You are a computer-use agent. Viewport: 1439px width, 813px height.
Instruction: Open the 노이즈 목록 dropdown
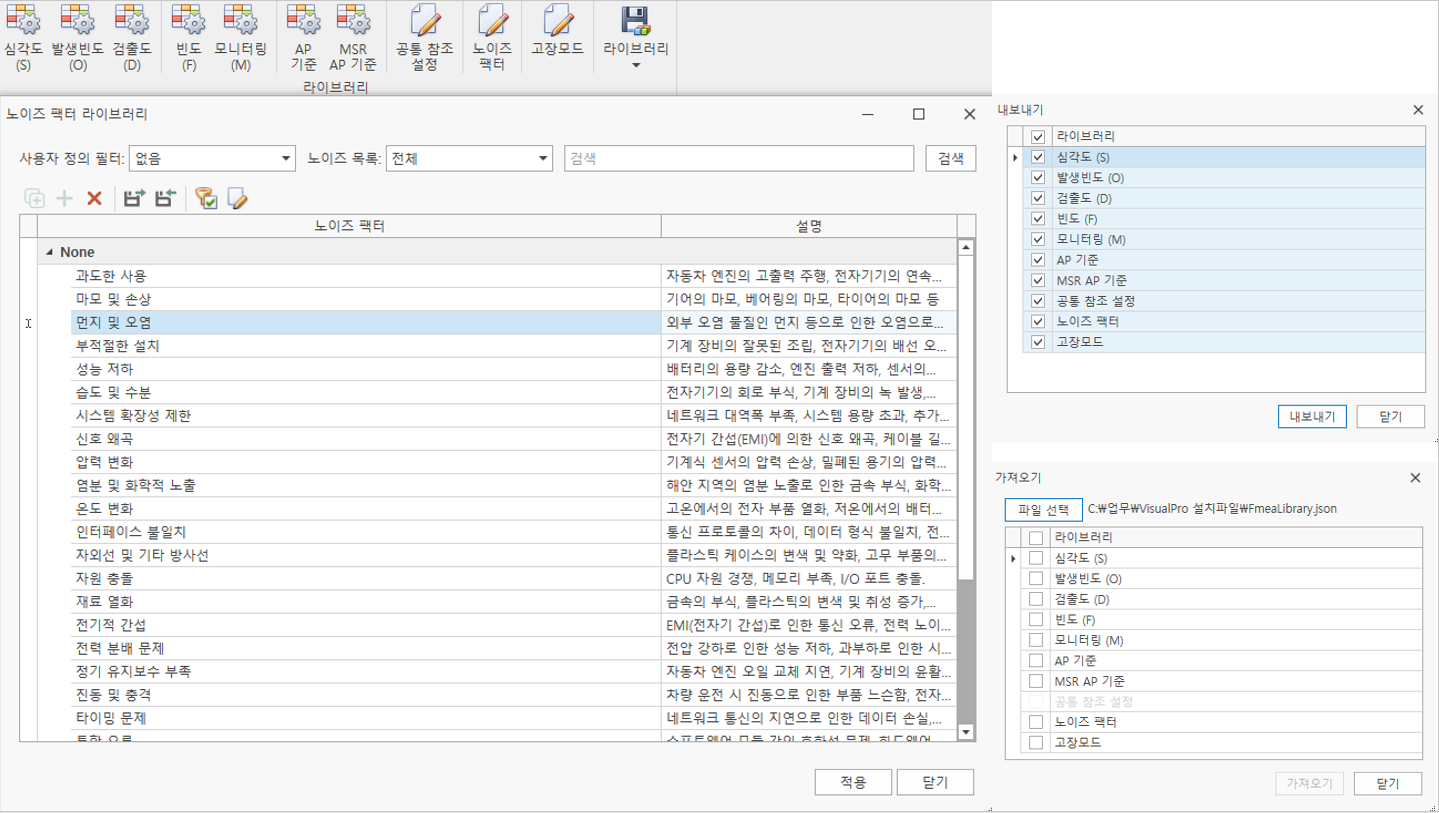[543, 158]
